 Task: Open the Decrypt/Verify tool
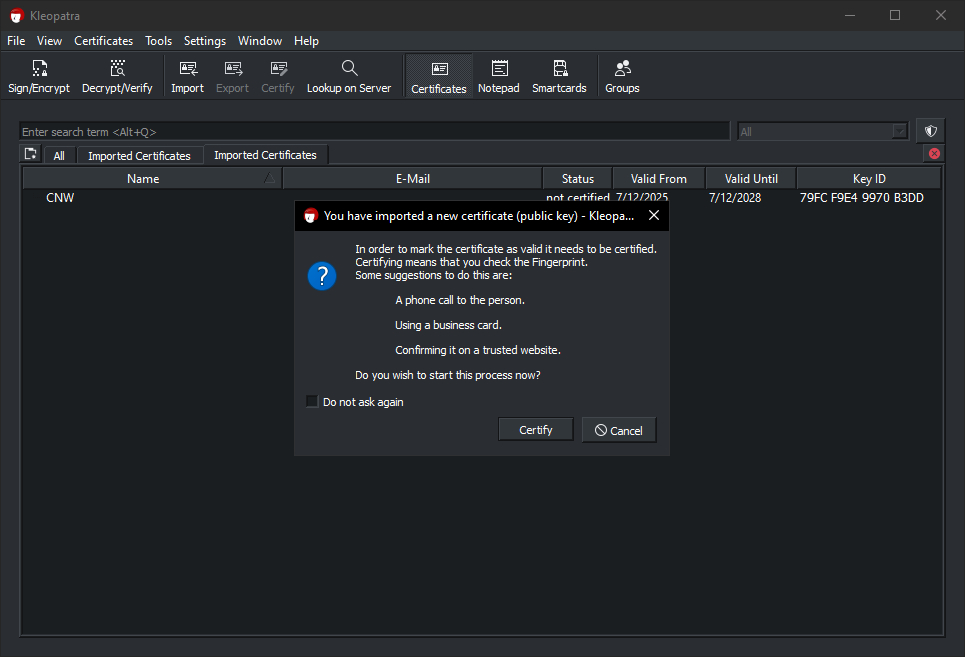[117, 76]
